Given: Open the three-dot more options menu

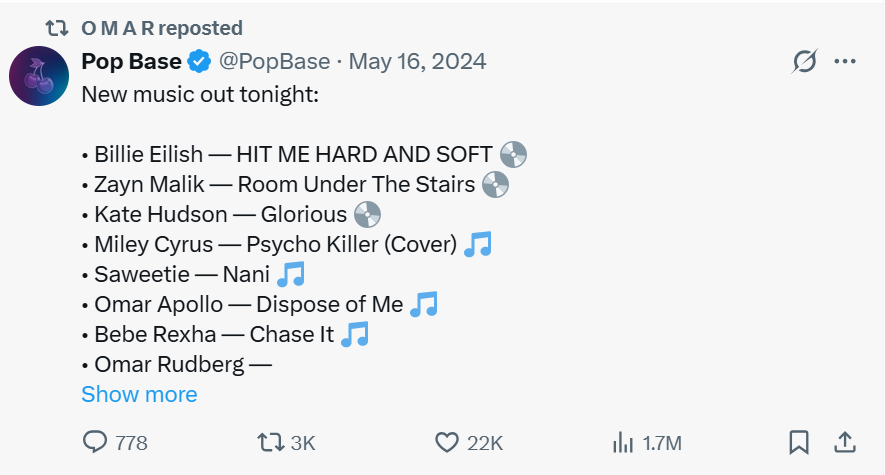Looking at the screenshot, I should (845, 62).
